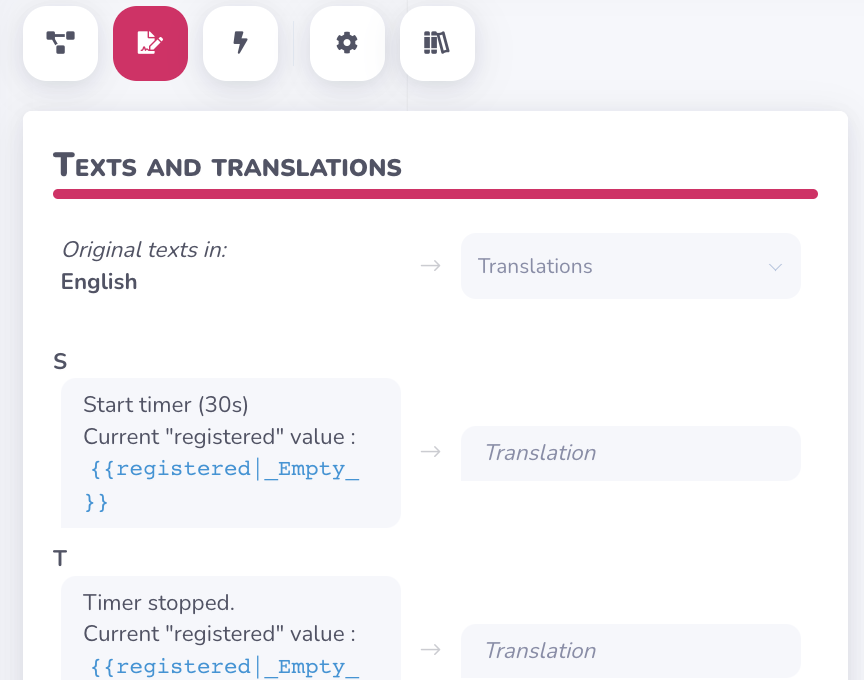Select the texts and translations icon

pos(150,43)
